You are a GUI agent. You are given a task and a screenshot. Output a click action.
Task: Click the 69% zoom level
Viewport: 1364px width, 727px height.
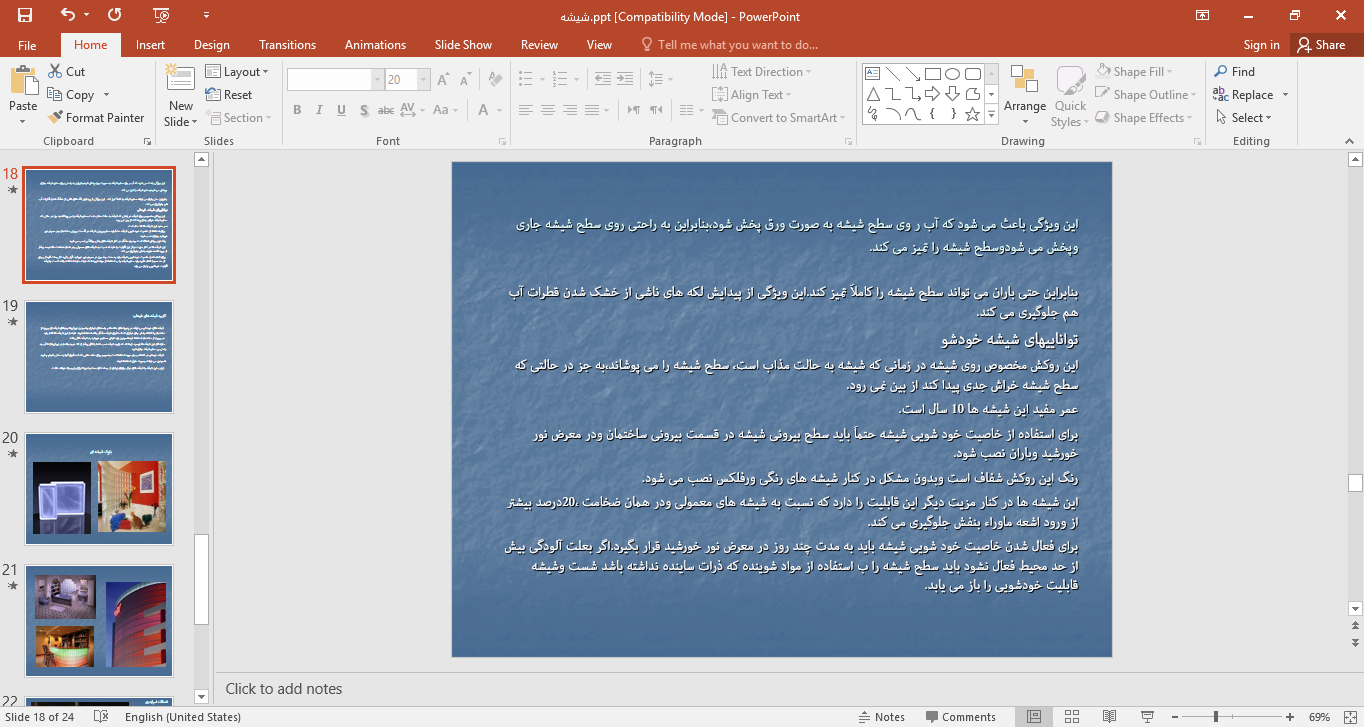[x=1320, y=717]
